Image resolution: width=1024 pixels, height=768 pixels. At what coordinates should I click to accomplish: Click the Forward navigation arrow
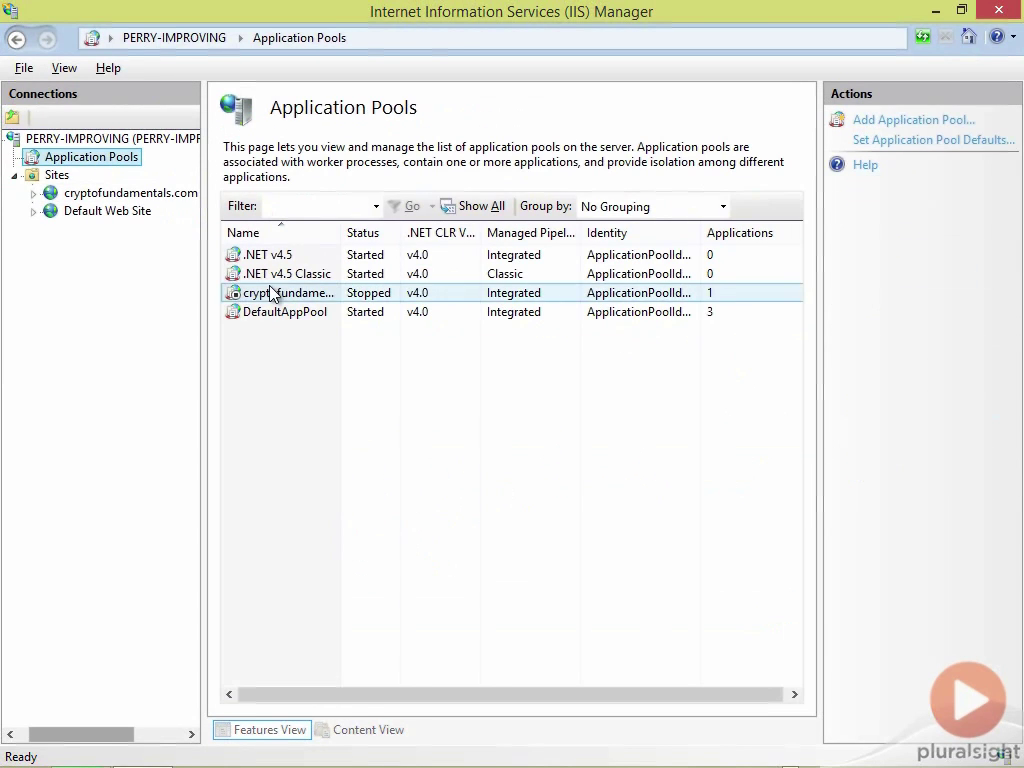pyautogui.click(x=46, y=39)
